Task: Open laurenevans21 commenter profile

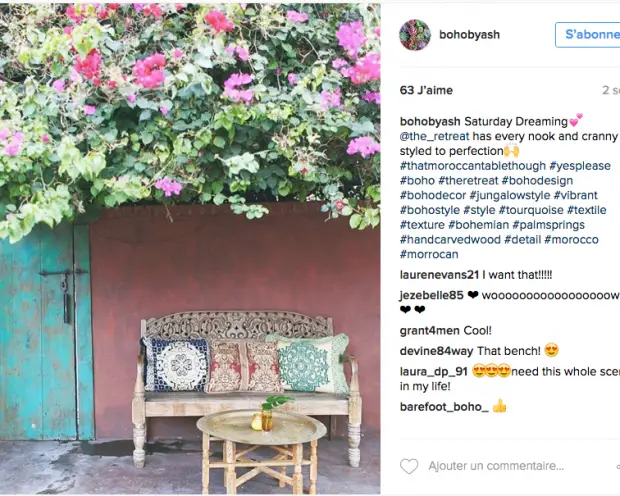Action: 439,275
